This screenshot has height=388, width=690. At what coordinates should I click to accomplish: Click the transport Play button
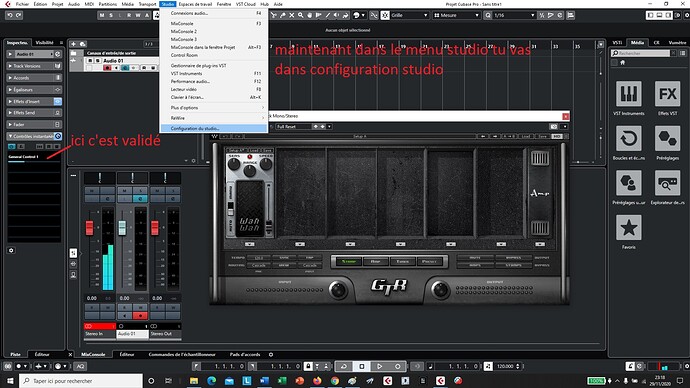click(379, 366)
